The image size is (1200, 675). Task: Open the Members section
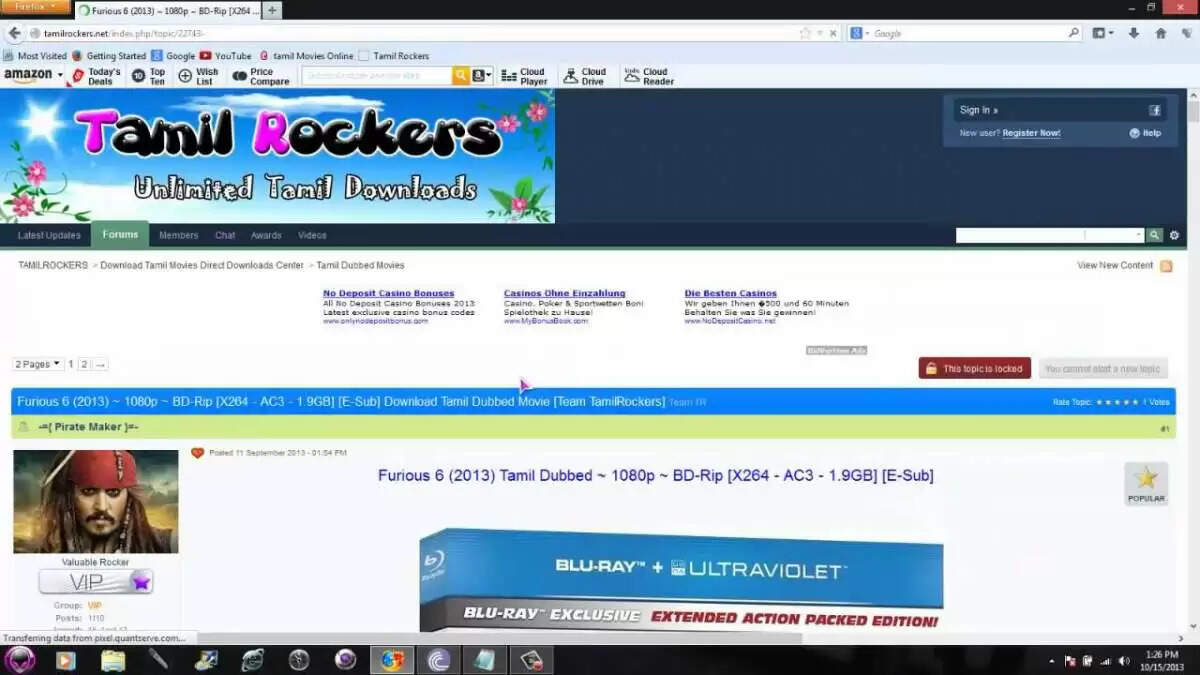[178, 234]
